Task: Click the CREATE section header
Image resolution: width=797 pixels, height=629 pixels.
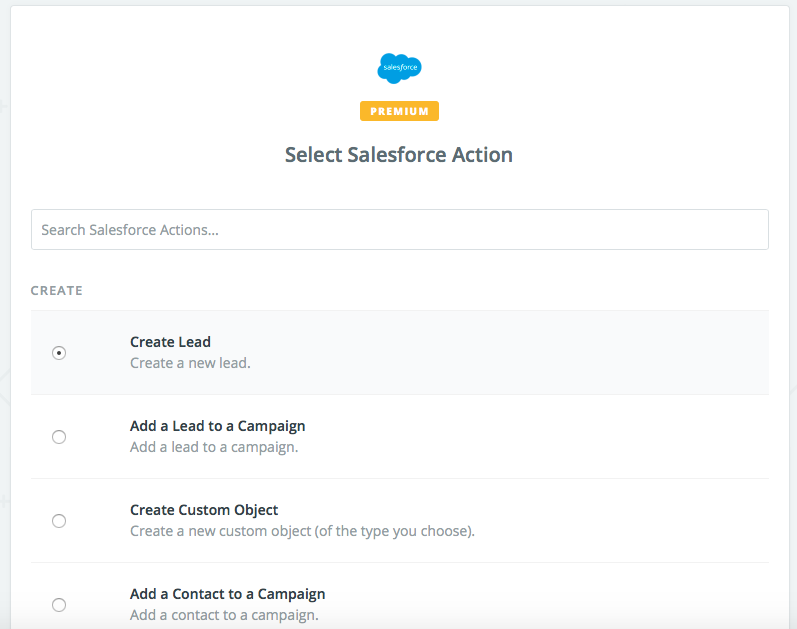Action: 57,291
